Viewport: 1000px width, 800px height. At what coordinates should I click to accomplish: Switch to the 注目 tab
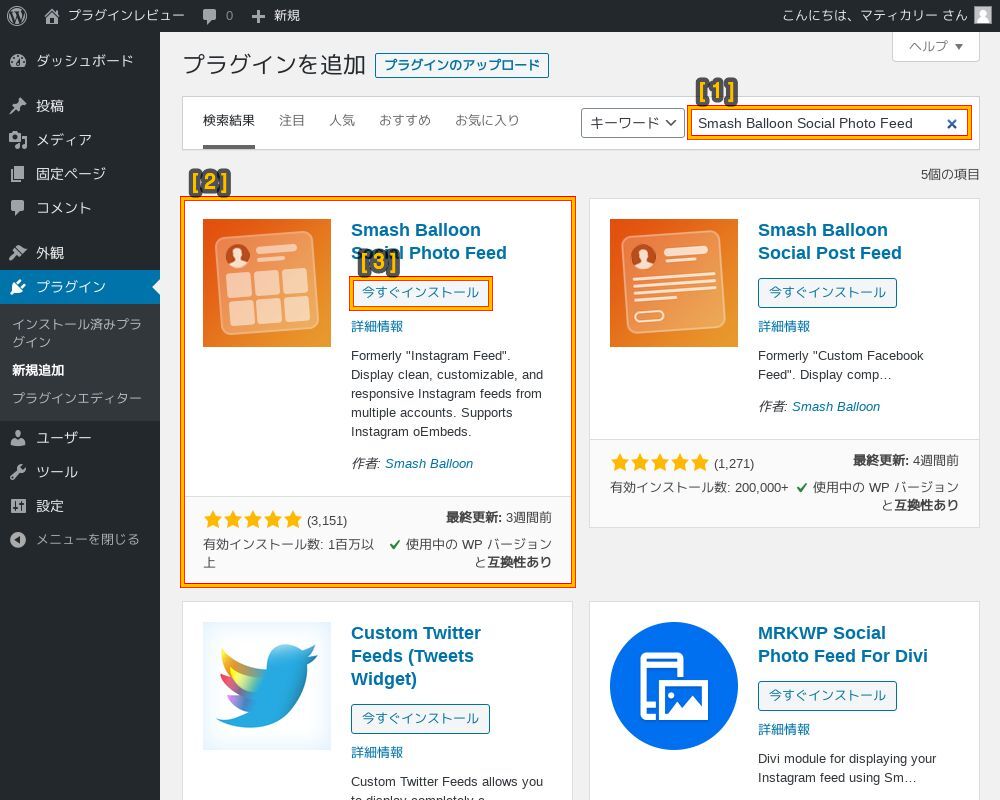(x=291, y=121)
